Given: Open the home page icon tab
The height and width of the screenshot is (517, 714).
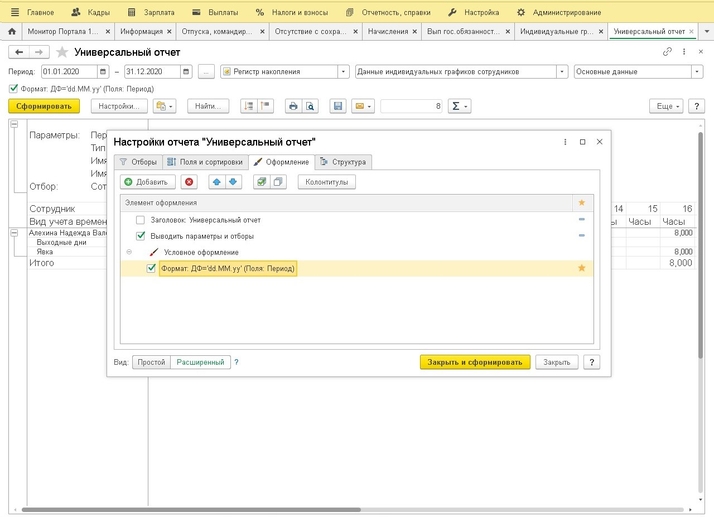Looking at the screenshot, I should point(11,31).
